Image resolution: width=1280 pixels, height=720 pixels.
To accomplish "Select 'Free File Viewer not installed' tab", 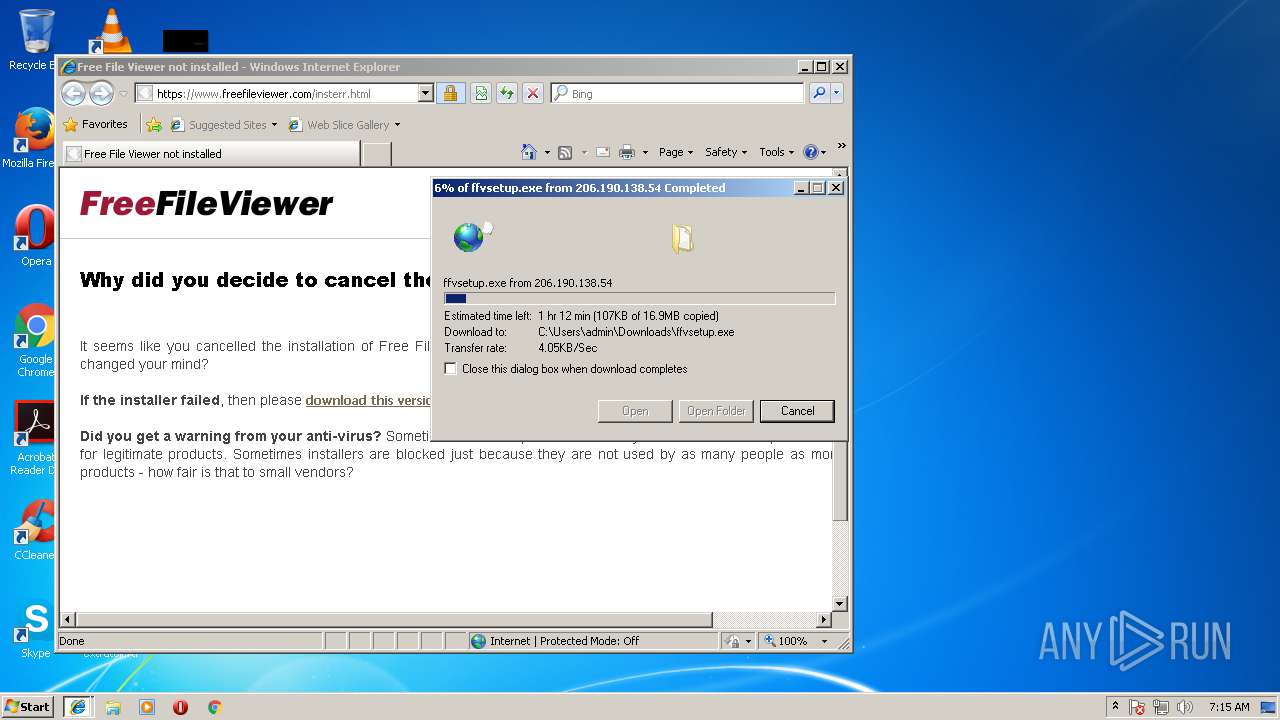I will coord(211,154).
